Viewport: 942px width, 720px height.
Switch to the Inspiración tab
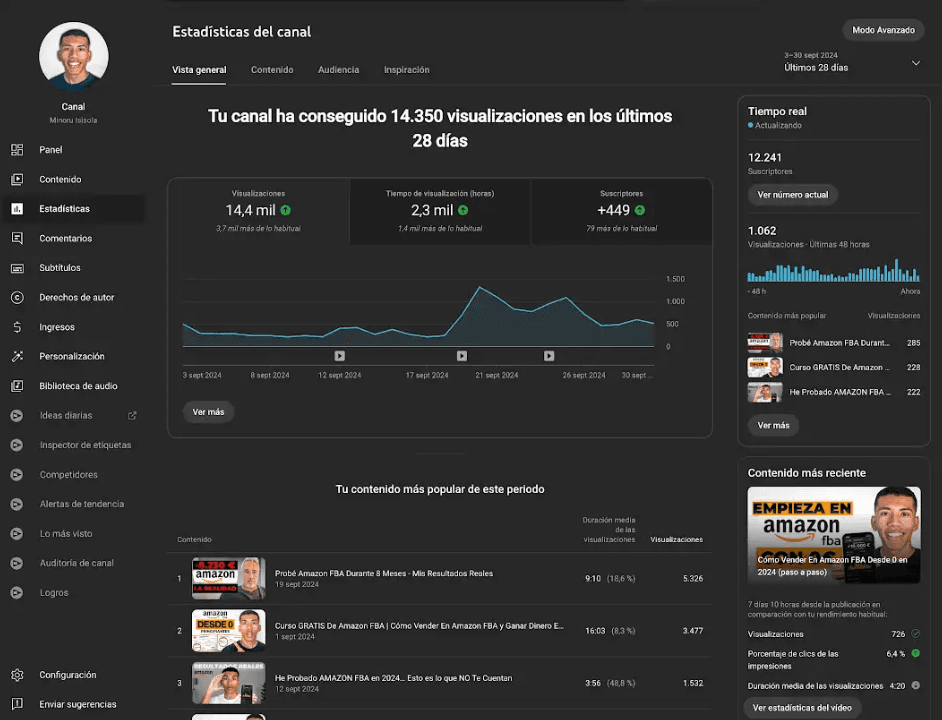click(x=406, y=70)
